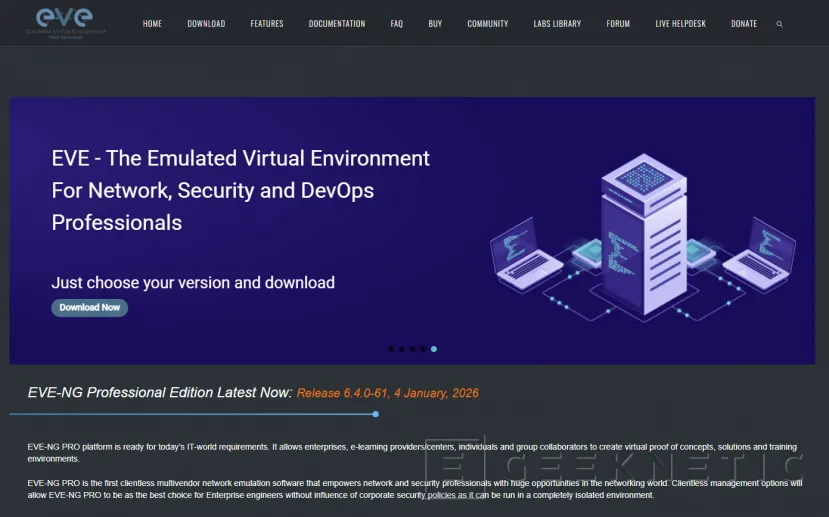
Task: Click the active fifth carousel dot
Action: (434, 349)
